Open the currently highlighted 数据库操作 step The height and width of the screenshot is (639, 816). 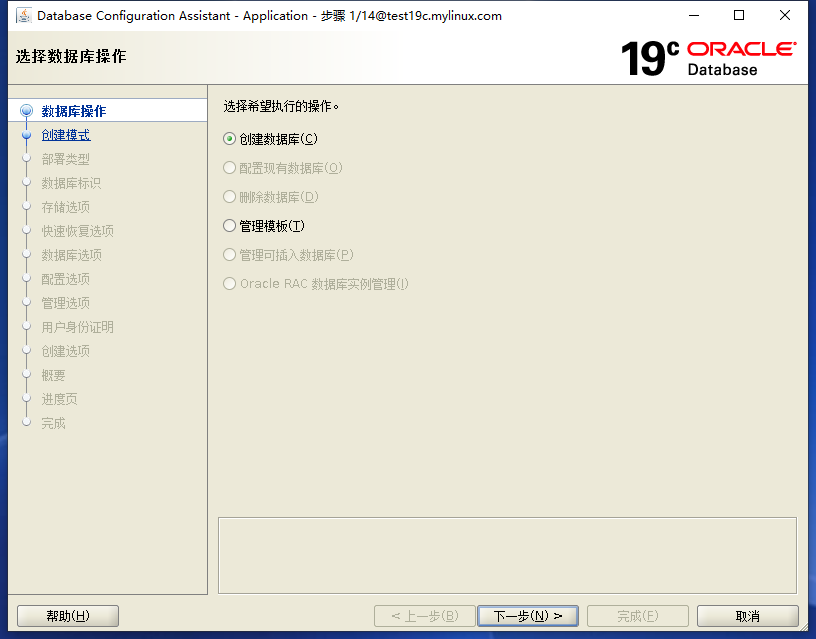72,110
